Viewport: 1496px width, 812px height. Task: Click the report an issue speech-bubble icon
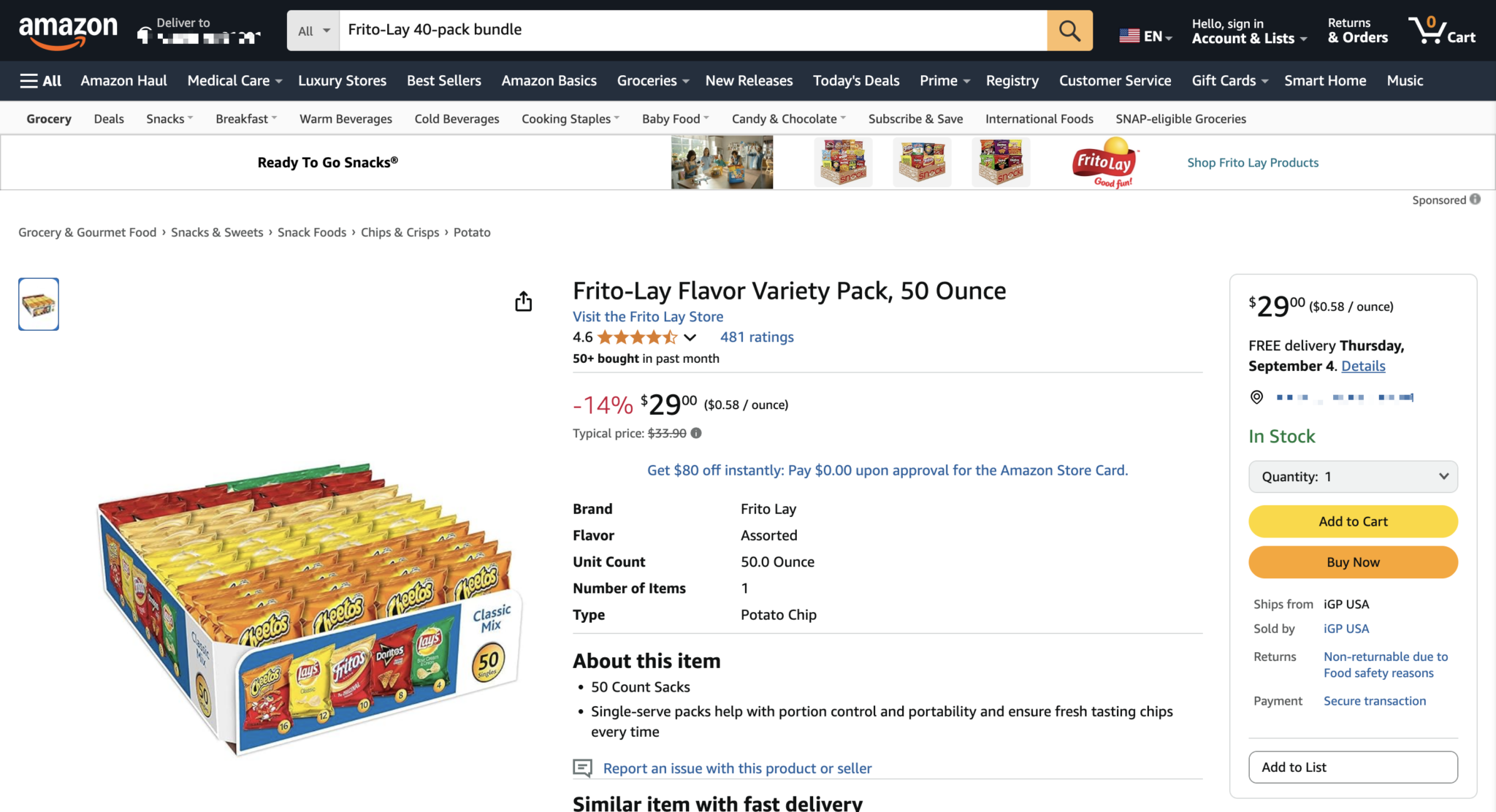[582, 768]
